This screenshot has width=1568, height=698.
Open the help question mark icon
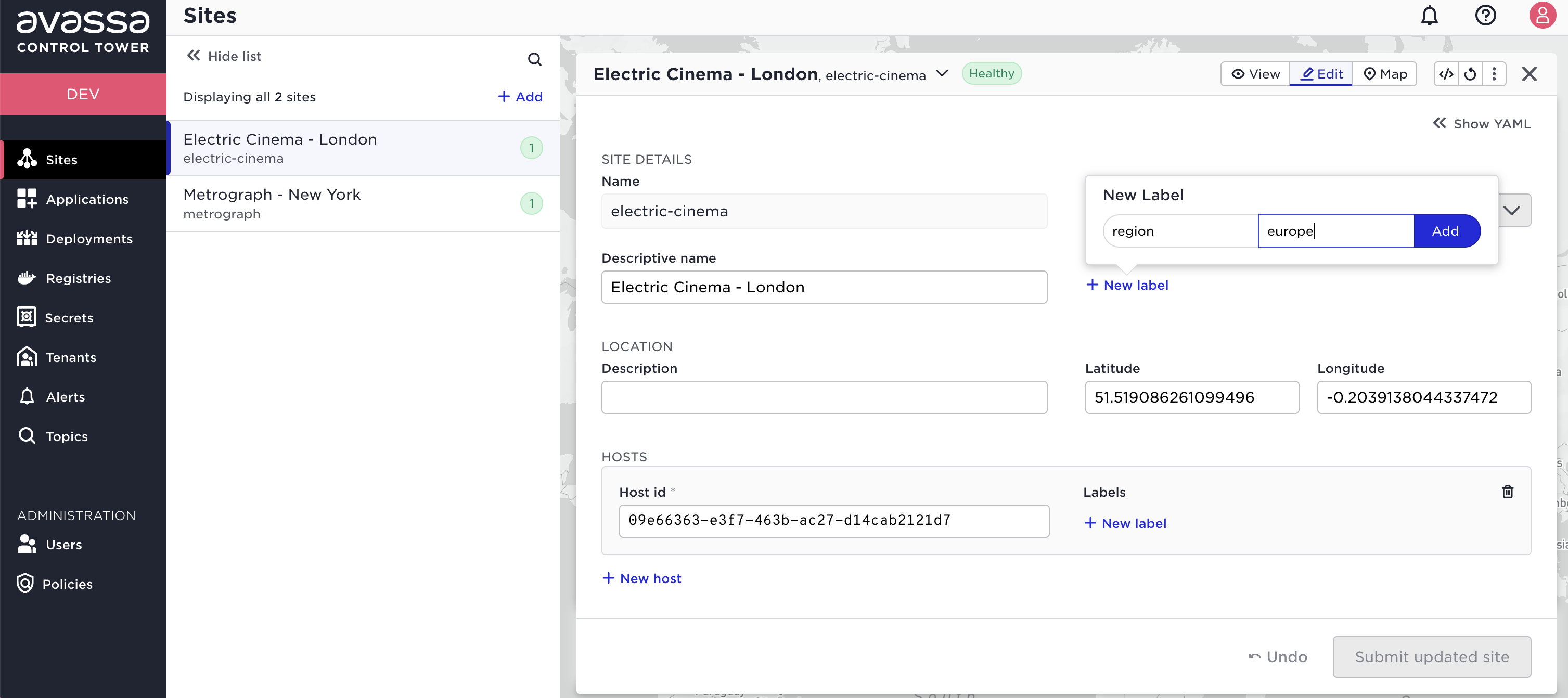click(x=1485, y=16)
